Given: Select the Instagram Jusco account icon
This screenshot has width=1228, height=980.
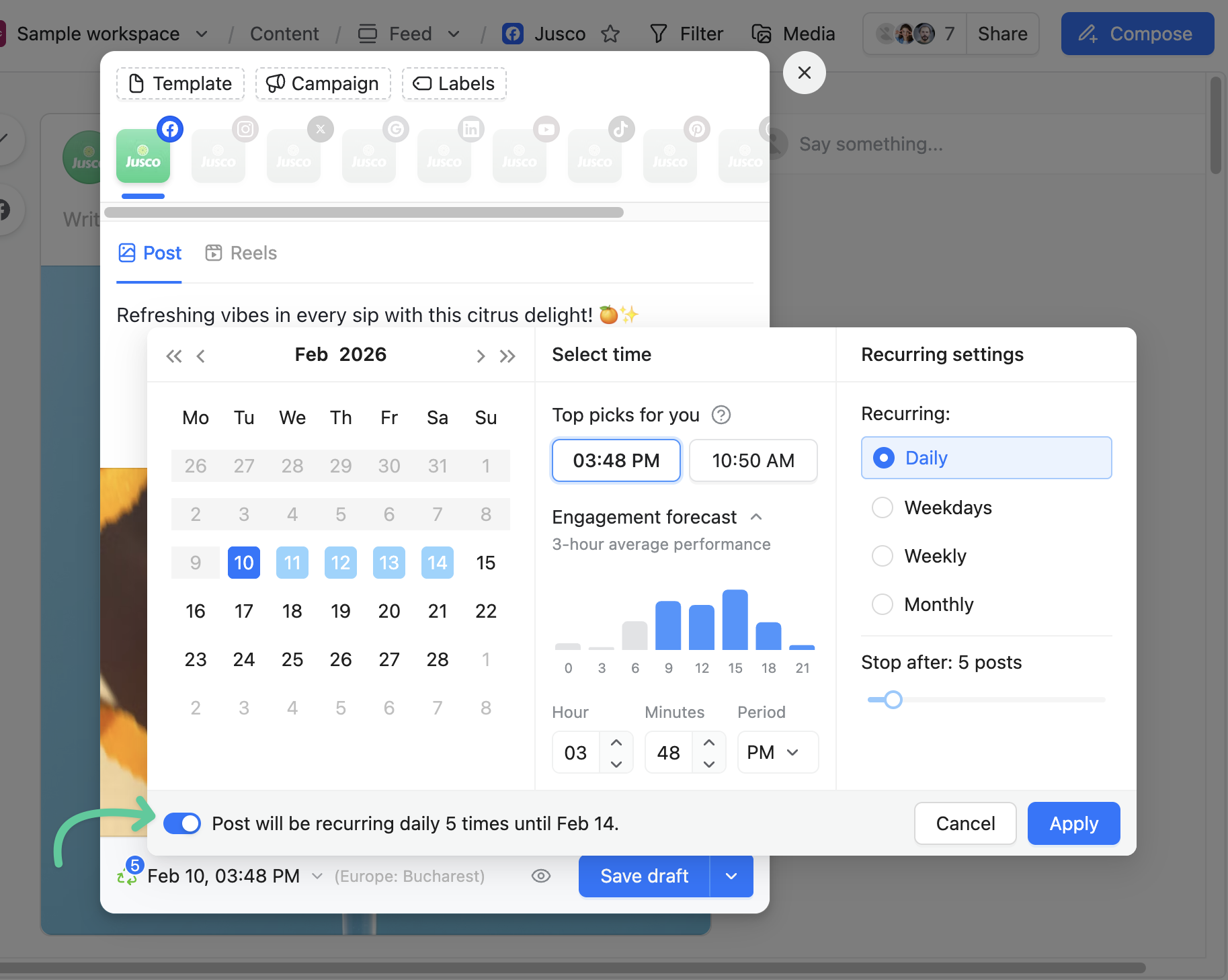Looking at the screenshot, I should [218, 157].
